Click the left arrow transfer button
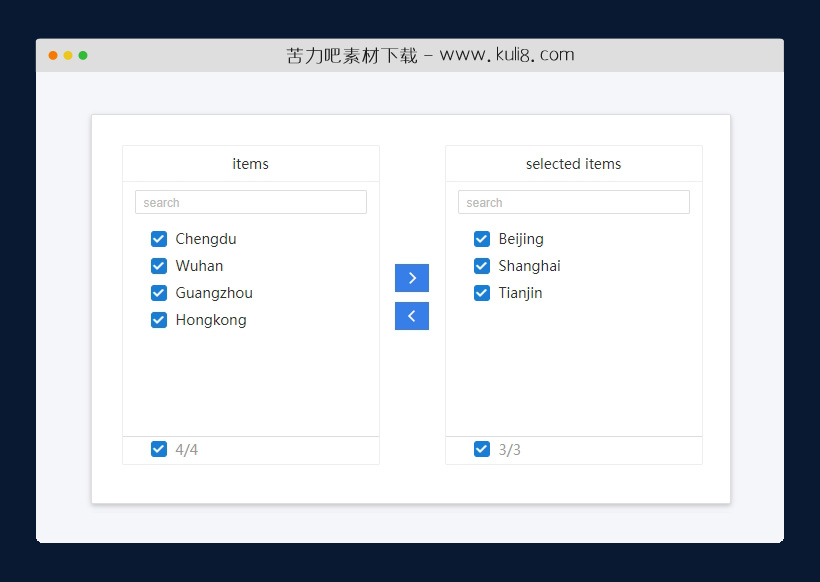 [411, 316]
